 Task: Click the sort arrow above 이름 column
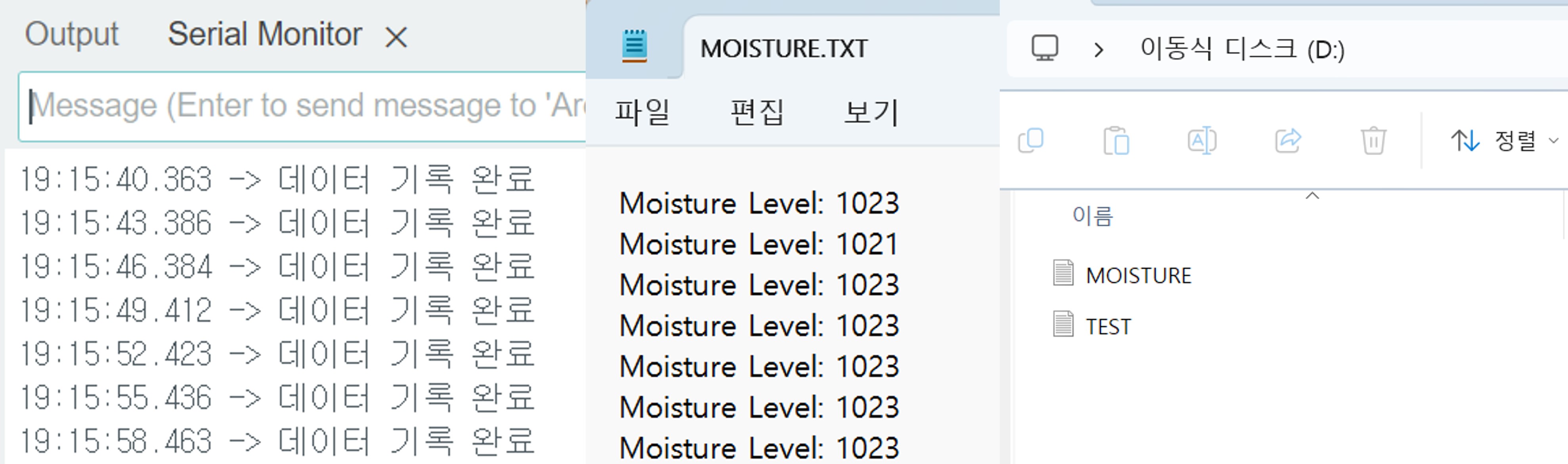1312,196
